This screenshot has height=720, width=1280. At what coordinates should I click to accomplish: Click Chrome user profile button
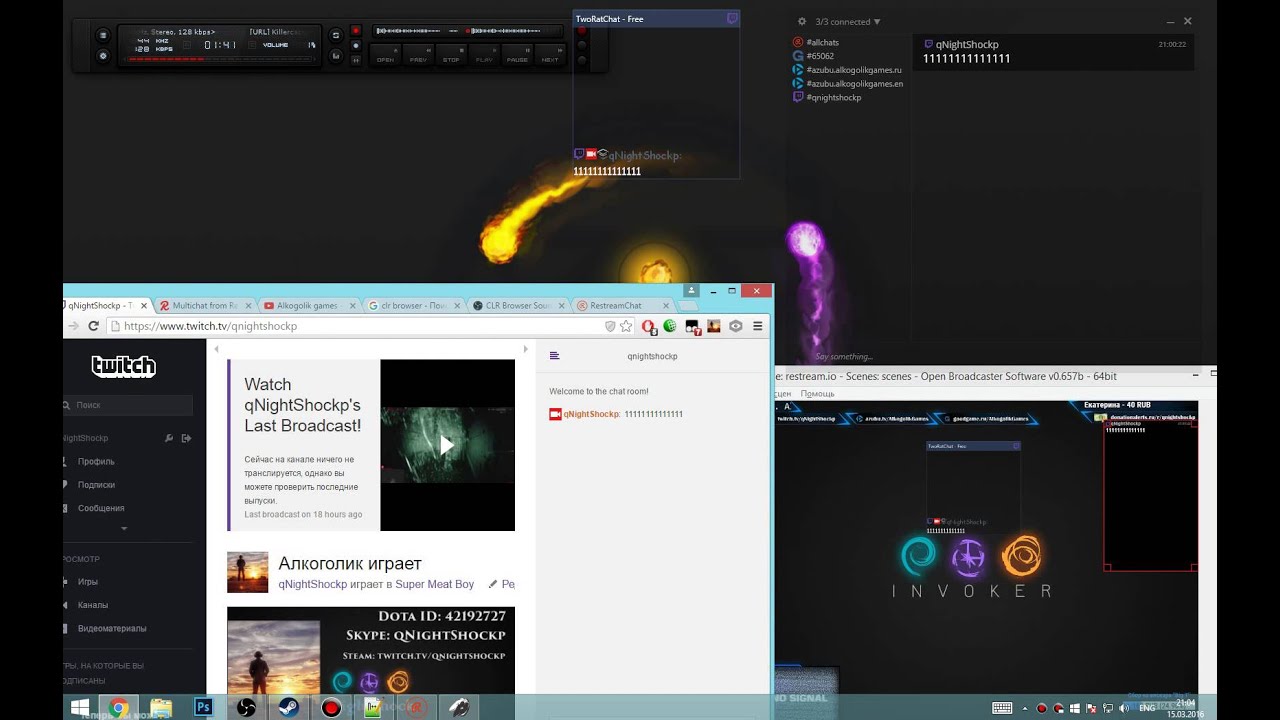tap(690, 291)
